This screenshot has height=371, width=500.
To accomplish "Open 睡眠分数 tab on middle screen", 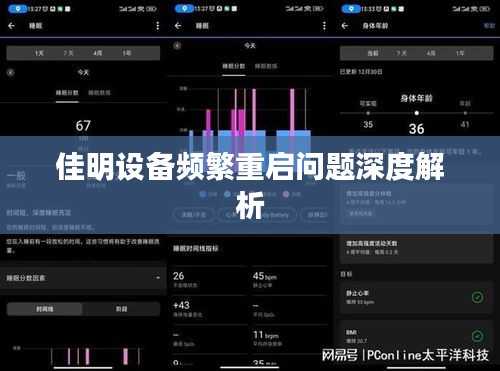I will 234,66.
